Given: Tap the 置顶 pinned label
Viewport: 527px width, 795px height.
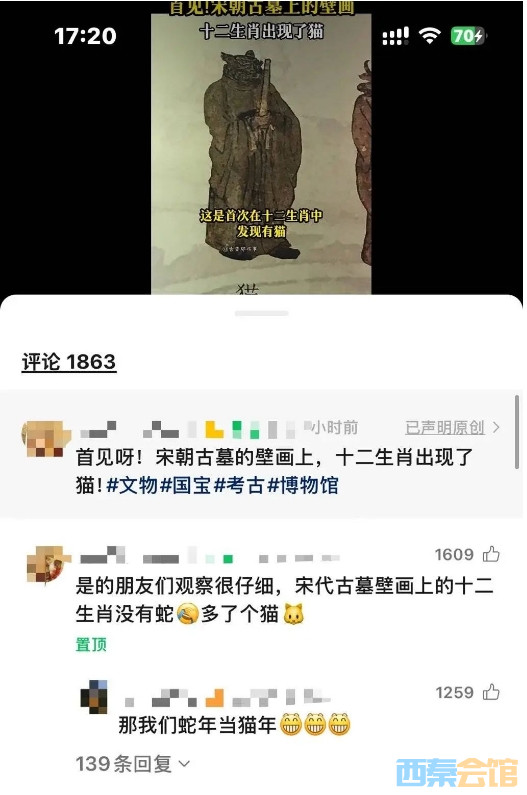Looking at the screenshot, I should click(x=91, y=644).
